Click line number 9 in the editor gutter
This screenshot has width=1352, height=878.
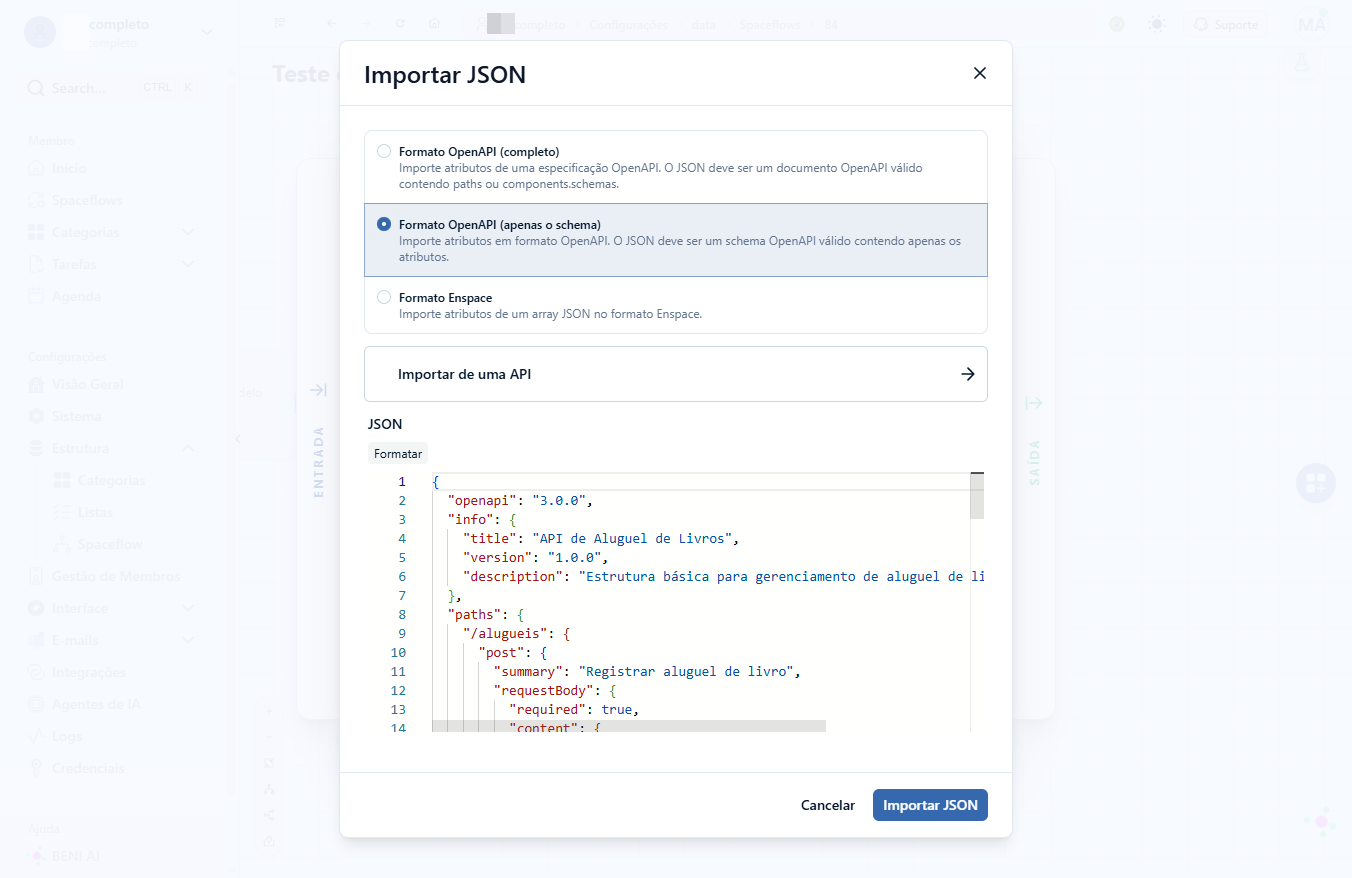pos(401,633)
